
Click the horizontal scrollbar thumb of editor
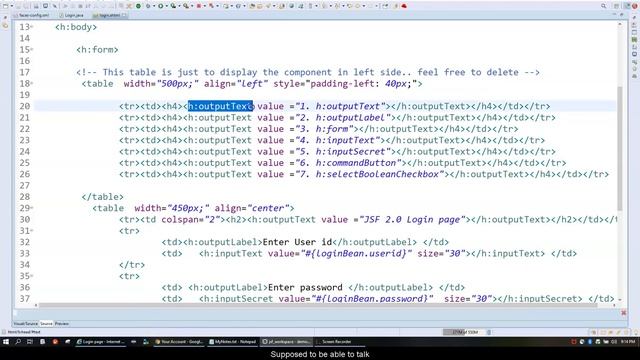(318, 305)
